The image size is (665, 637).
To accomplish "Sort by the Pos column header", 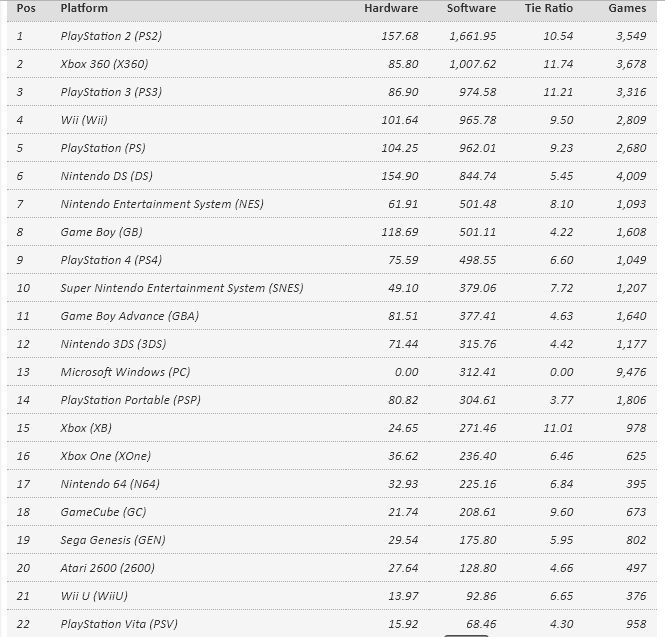I will point(26,8).
